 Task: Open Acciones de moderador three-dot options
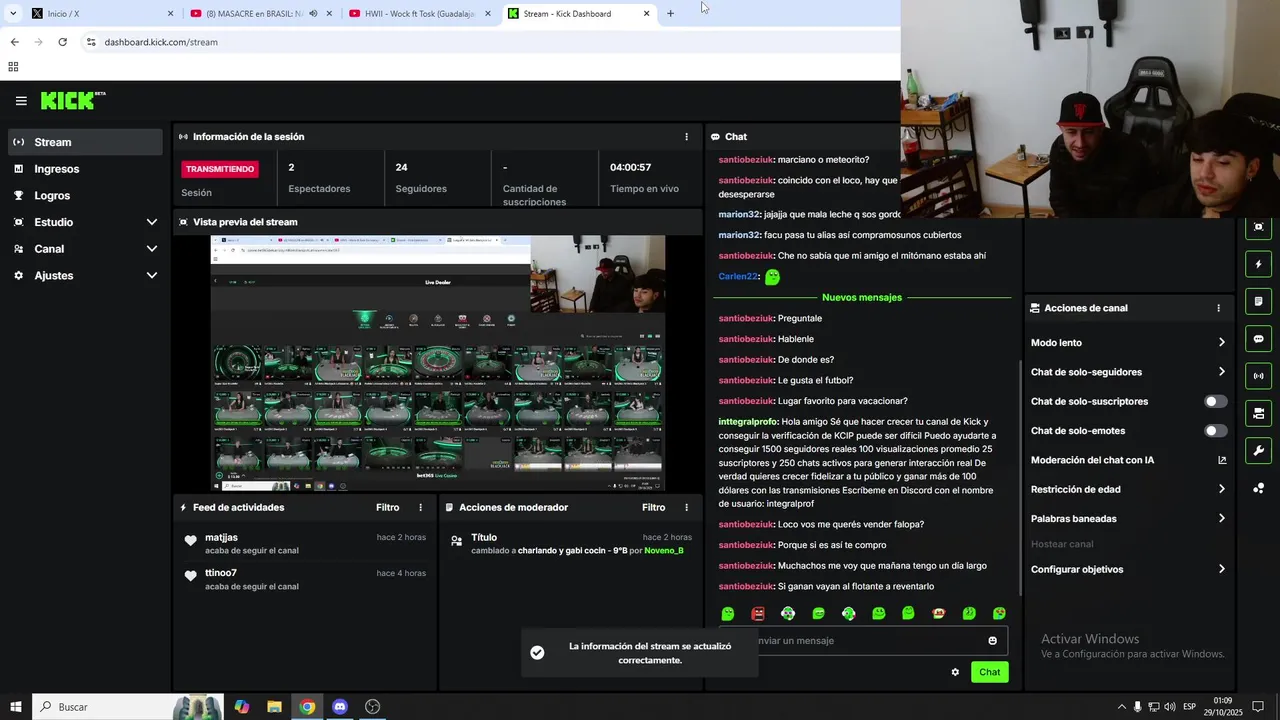pos(686,508)
